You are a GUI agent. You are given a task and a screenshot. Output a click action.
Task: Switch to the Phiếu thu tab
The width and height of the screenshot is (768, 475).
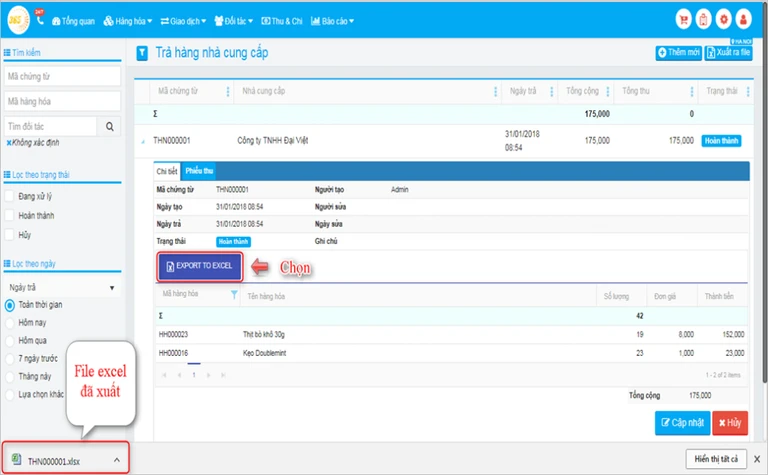(199, 171)
